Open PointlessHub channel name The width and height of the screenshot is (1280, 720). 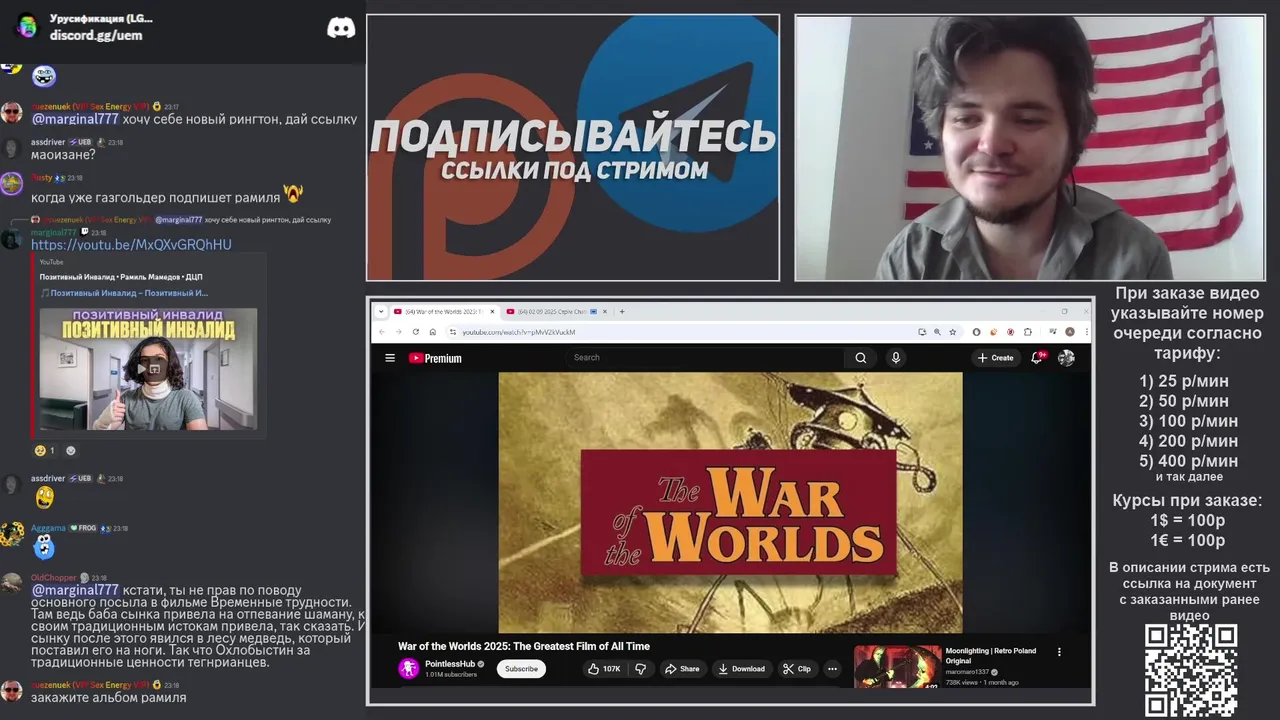450,664
